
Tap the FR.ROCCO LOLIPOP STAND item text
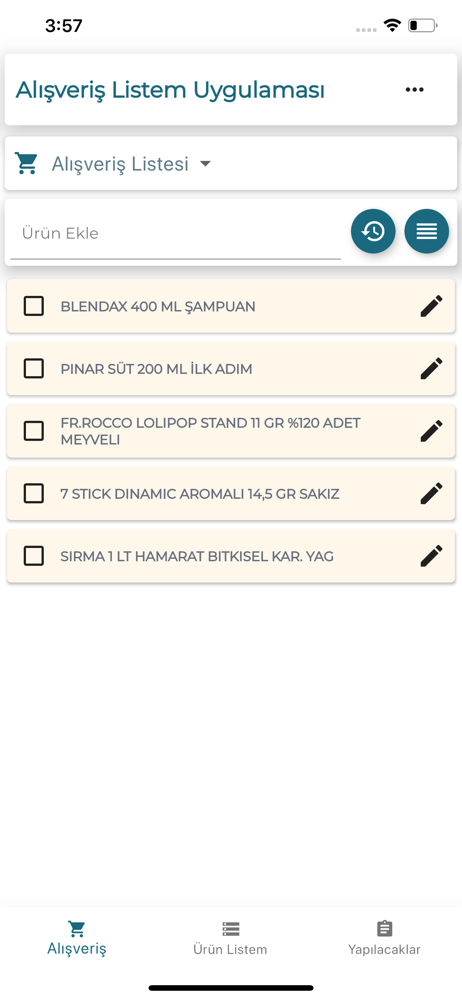point(211,431)
